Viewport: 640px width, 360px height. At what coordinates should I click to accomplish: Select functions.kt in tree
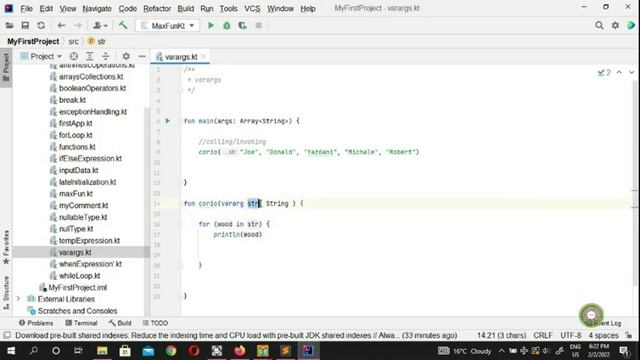point(77,147)
